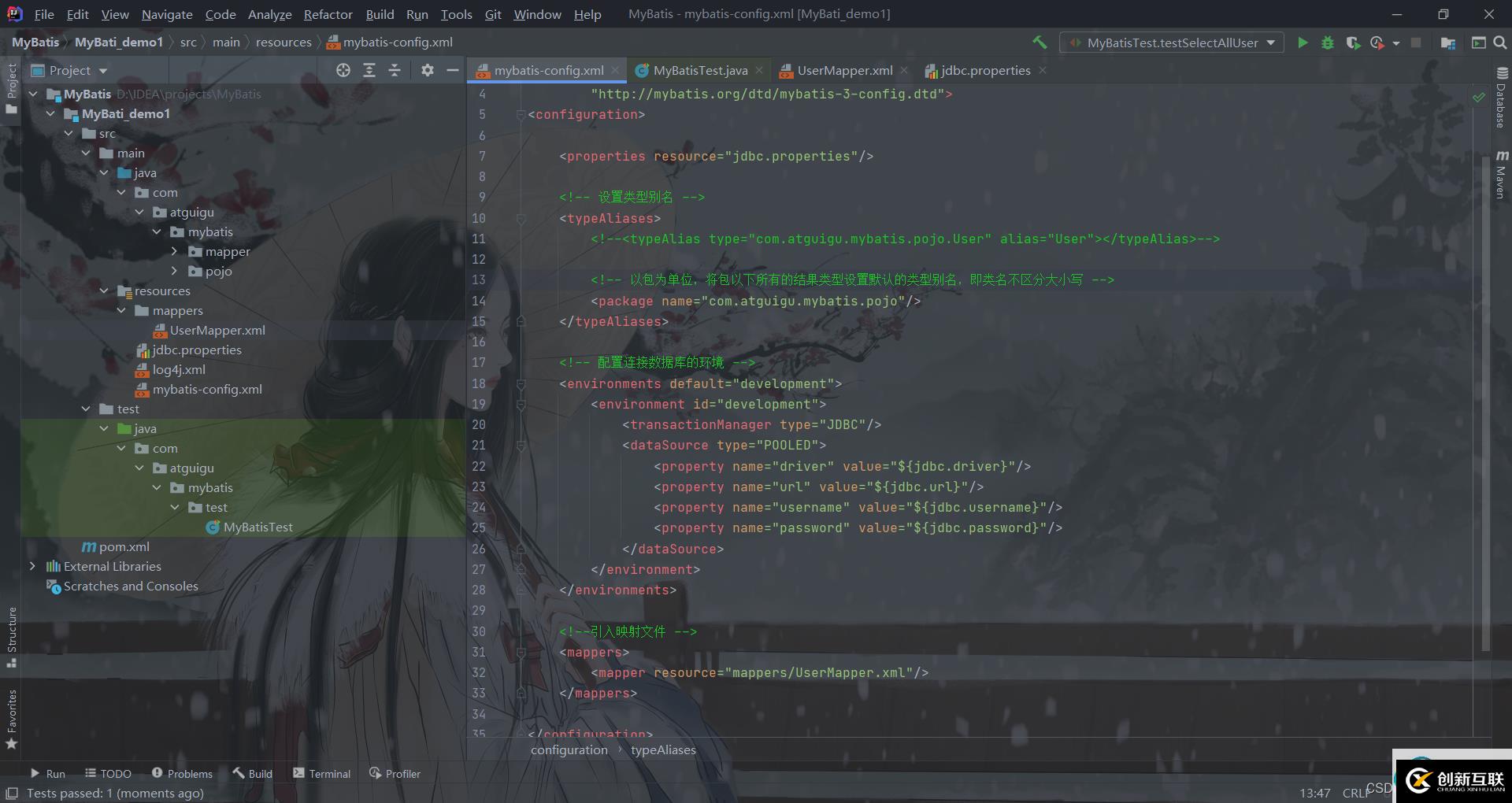Click the Select Opened File target icon
Screen dimensions: 1512x803
343,70
